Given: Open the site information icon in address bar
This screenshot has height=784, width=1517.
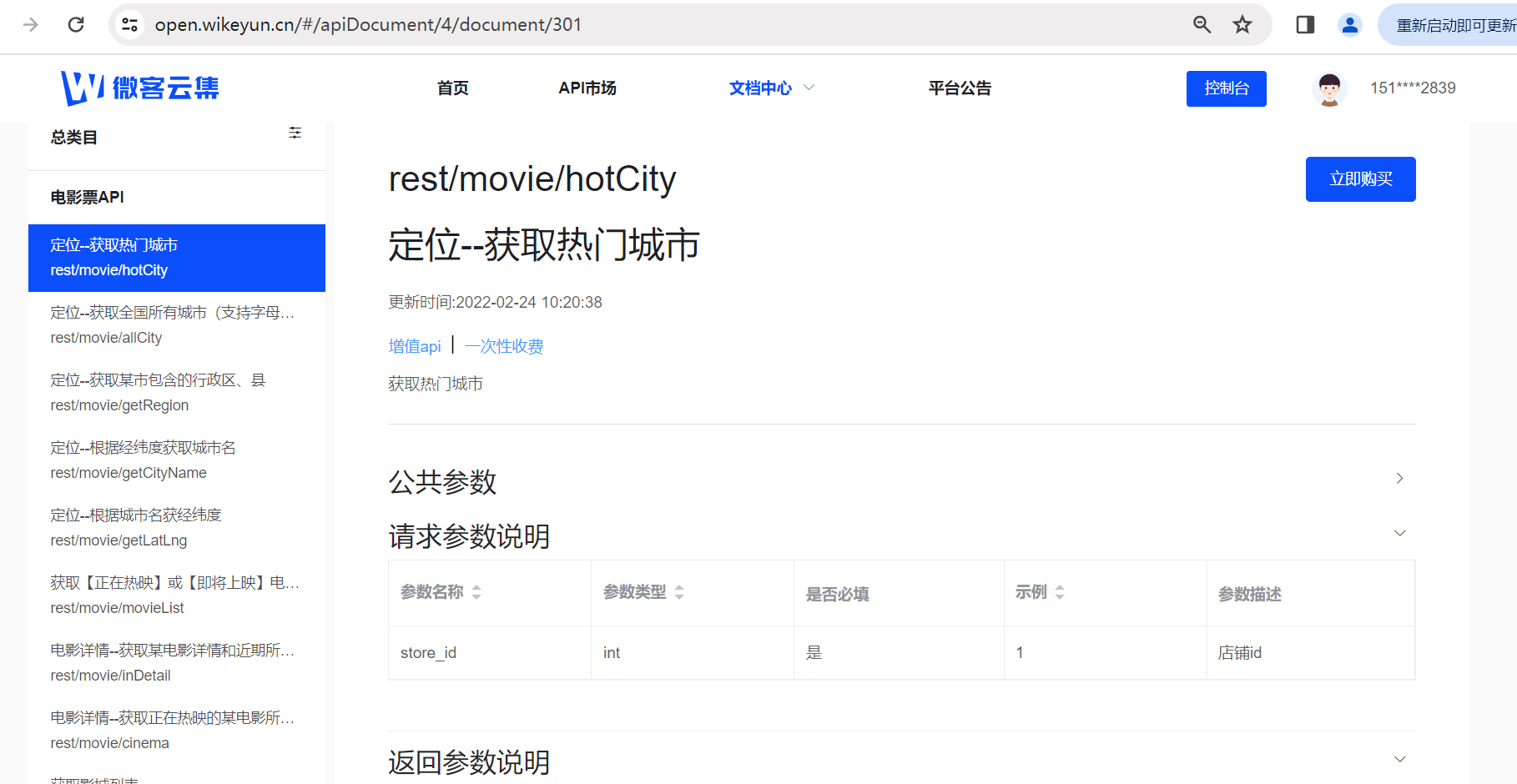Looking at the screenshot, I should point(130,25).
